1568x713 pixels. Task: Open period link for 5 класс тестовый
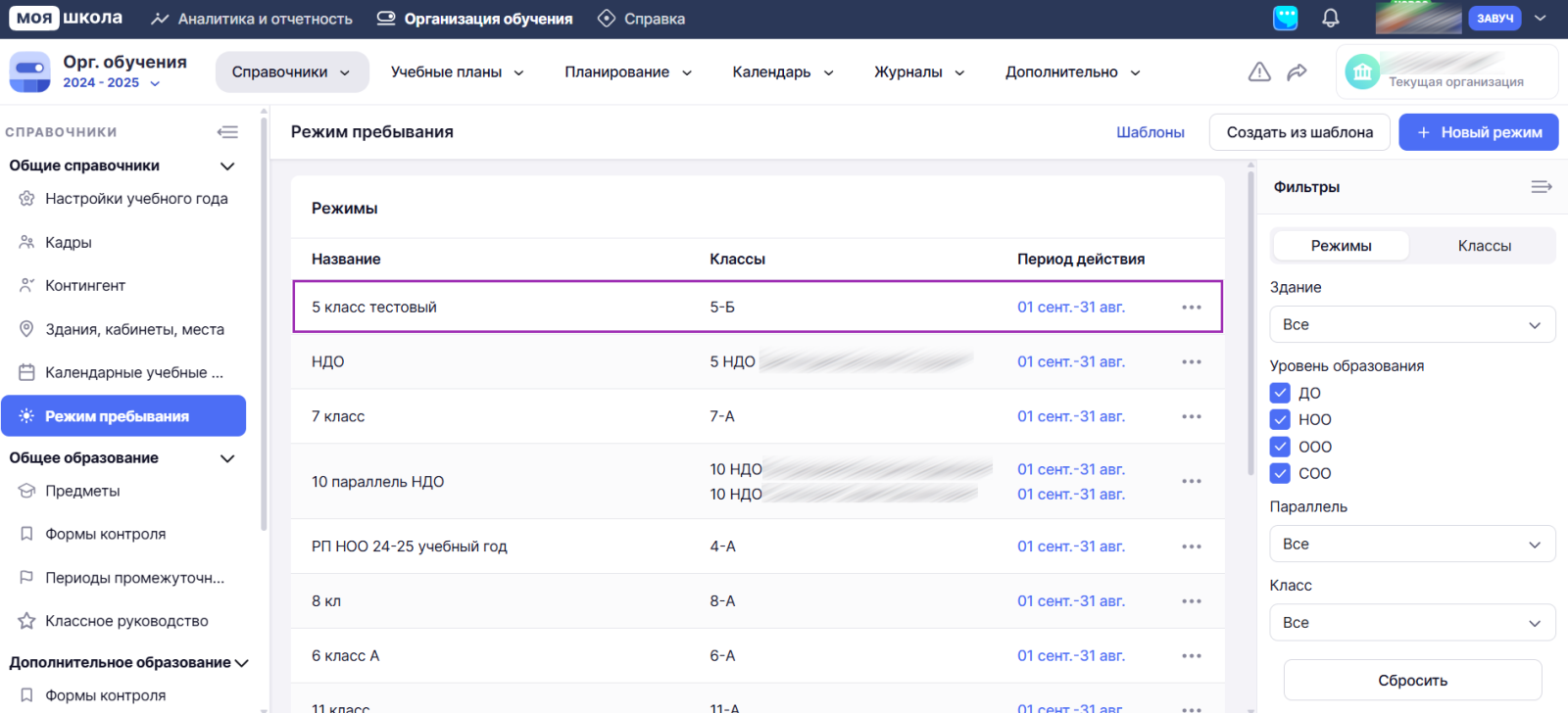click(x=1071, y=308)
